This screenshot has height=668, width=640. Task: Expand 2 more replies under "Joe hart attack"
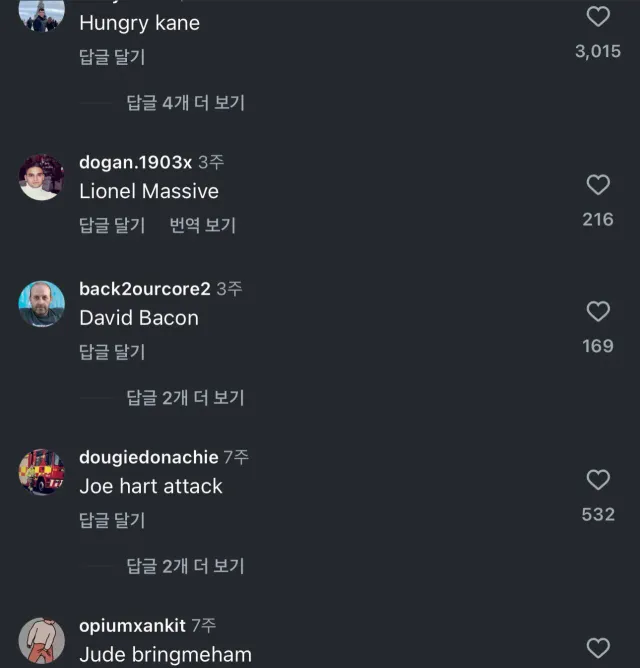185,566
